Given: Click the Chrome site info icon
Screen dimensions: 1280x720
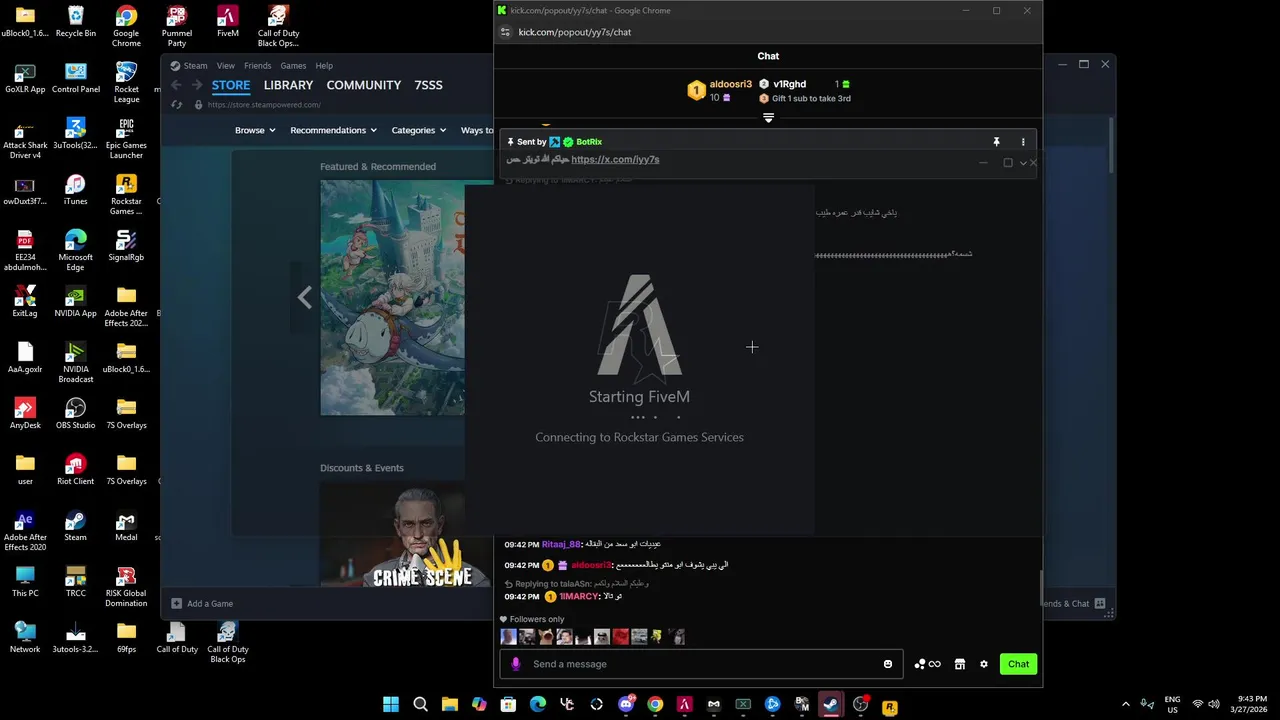Looking at the screenshot, I should point(505,32).
